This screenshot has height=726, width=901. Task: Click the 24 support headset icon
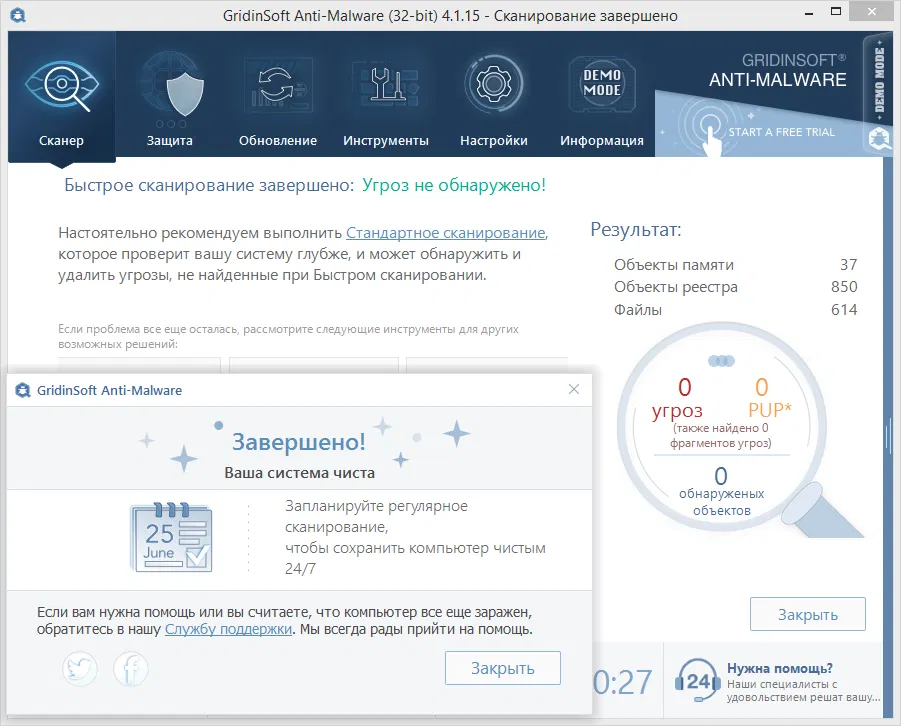coord(697,681)
